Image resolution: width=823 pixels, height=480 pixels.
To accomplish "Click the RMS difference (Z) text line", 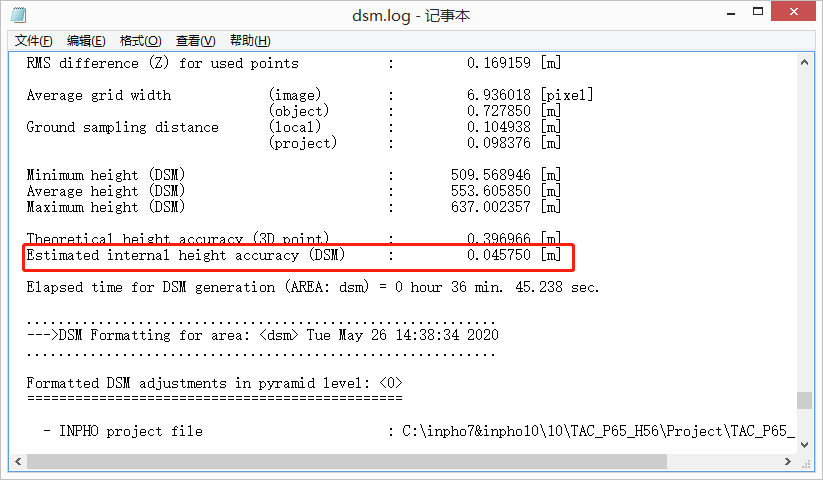I will (162, 64).
